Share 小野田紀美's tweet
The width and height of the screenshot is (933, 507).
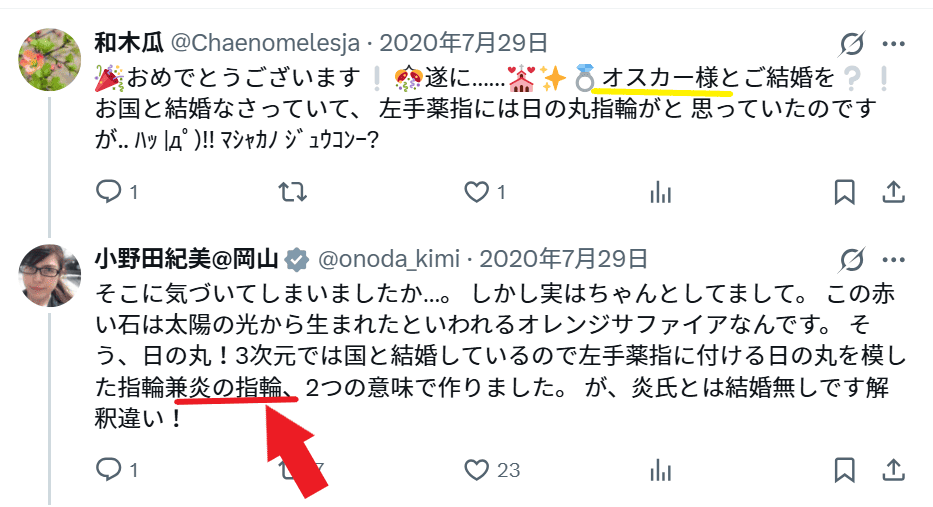click(x=893, y=470)
